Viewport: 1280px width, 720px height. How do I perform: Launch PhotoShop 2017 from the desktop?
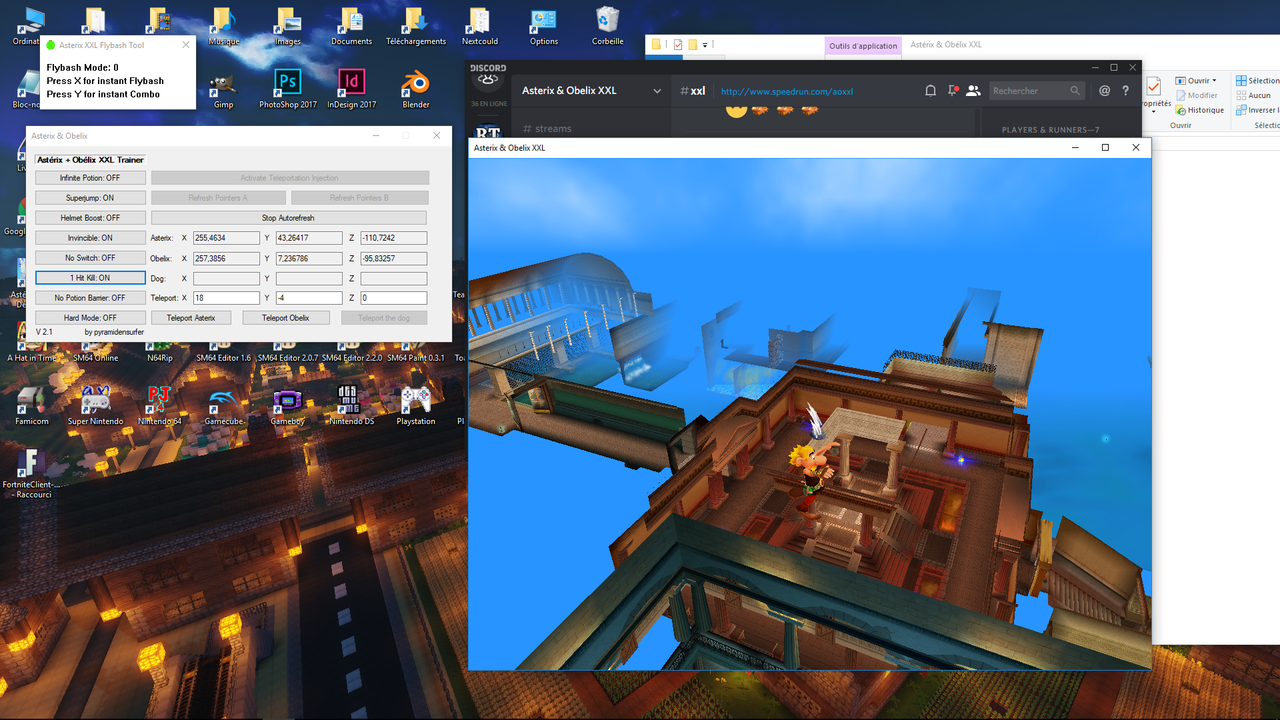287,90
